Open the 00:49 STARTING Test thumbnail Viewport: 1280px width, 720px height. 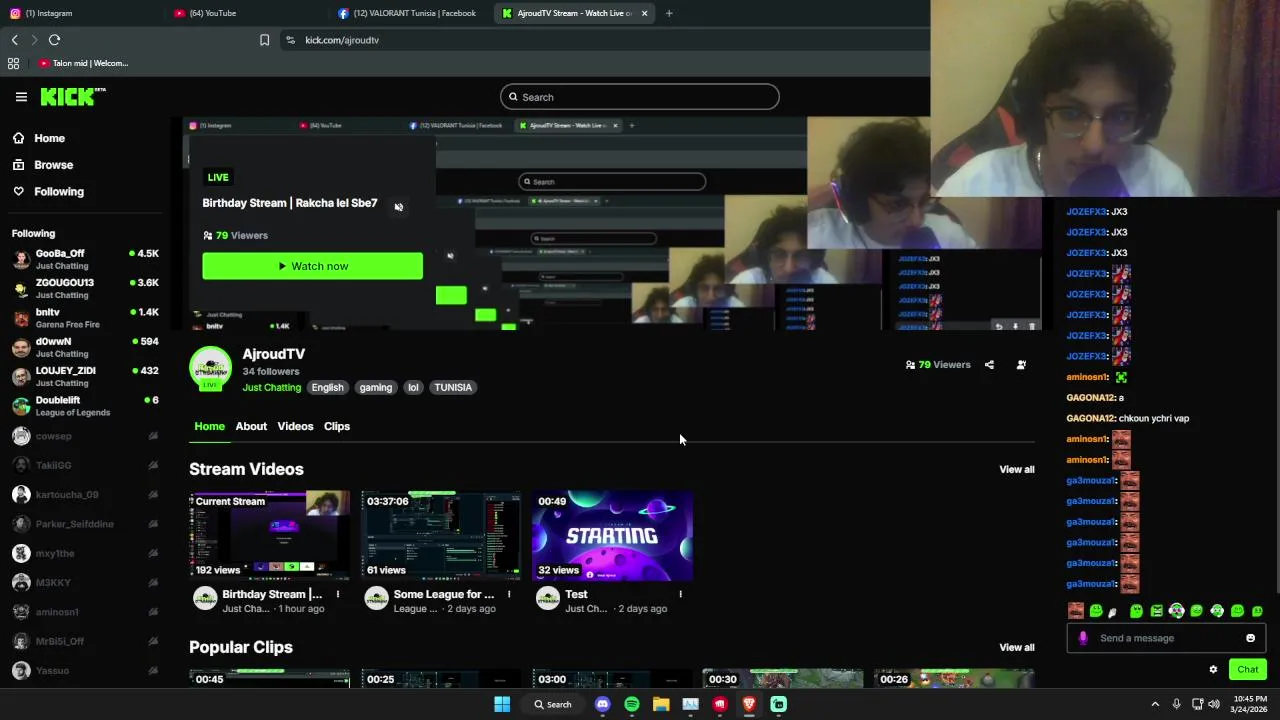coord(612,535)
